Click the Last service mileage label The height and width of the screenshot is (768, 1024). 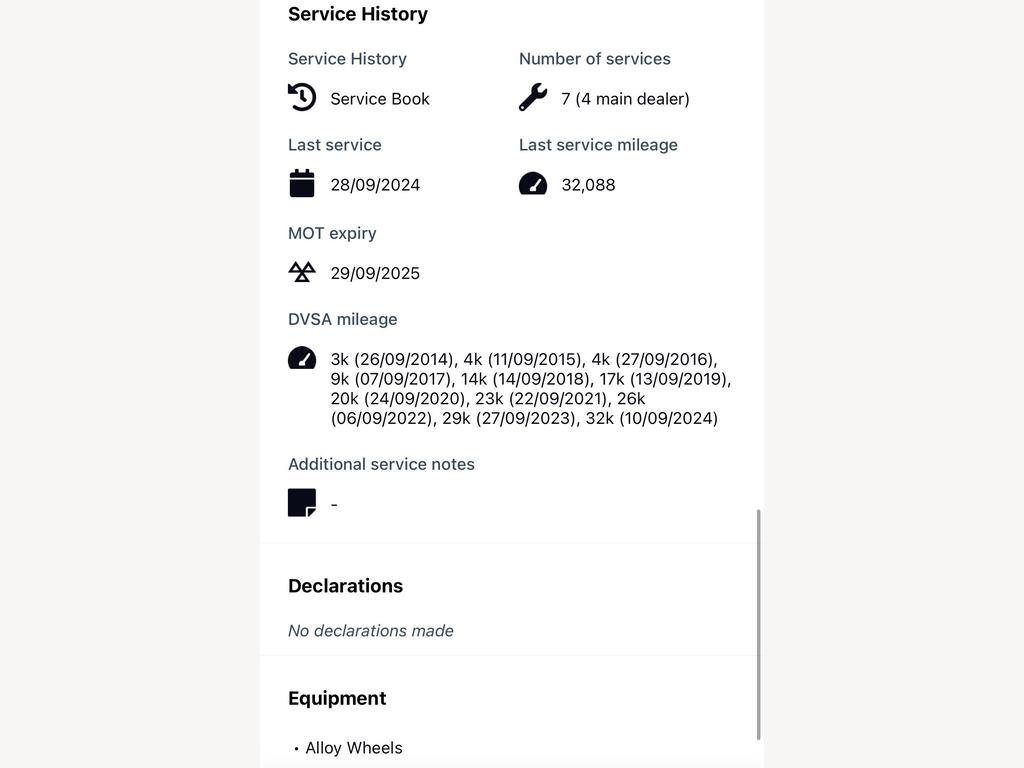pos(598,145)
